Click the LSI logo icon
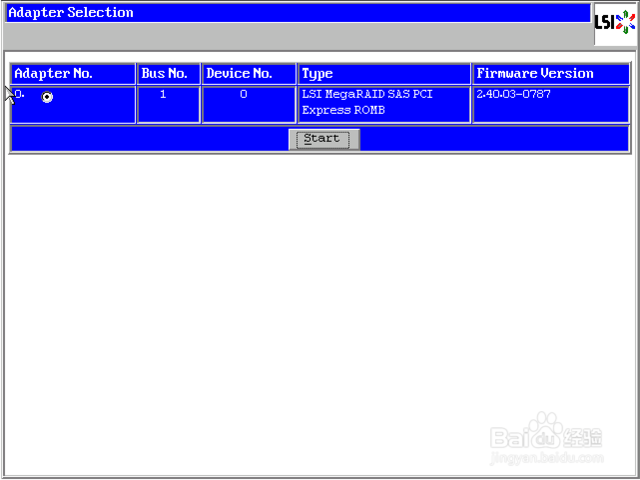Screen dimensions: 640x480 point(615,22)
